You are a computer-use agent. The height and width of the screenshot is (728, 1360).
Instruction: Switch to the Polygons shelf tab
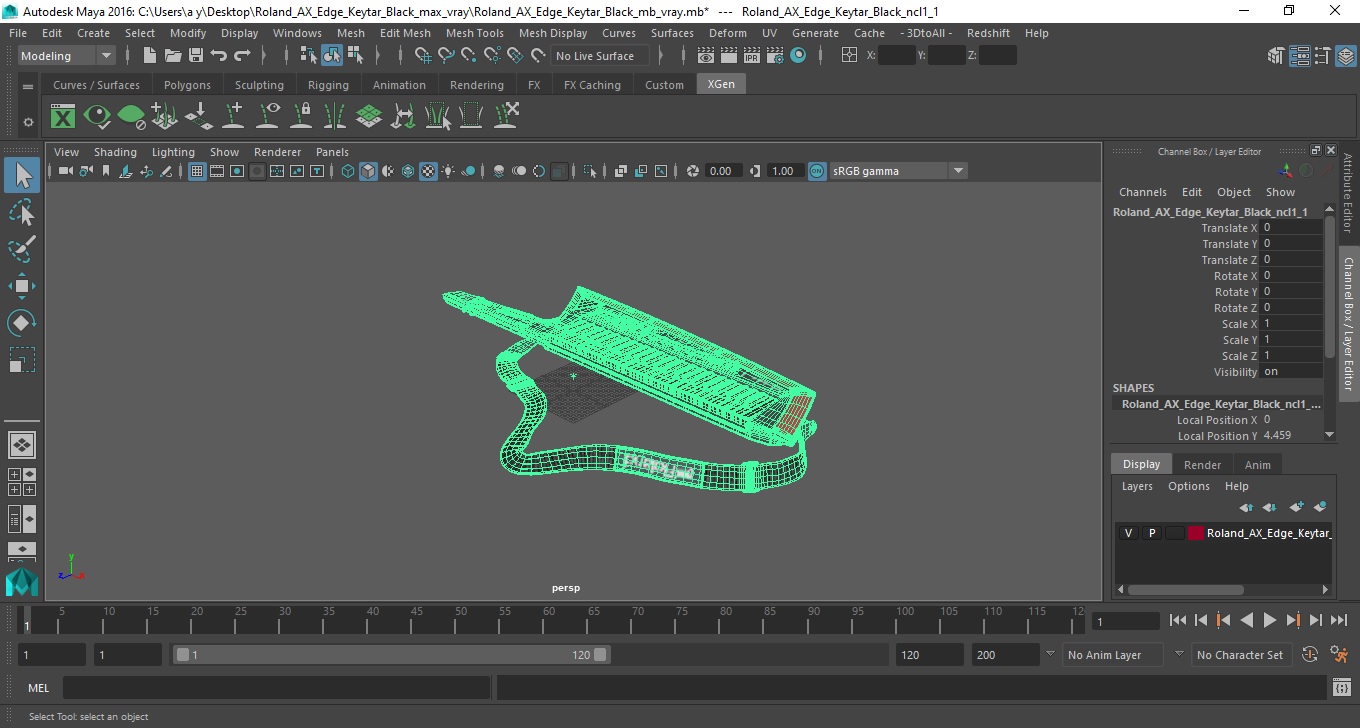point(187,85)
